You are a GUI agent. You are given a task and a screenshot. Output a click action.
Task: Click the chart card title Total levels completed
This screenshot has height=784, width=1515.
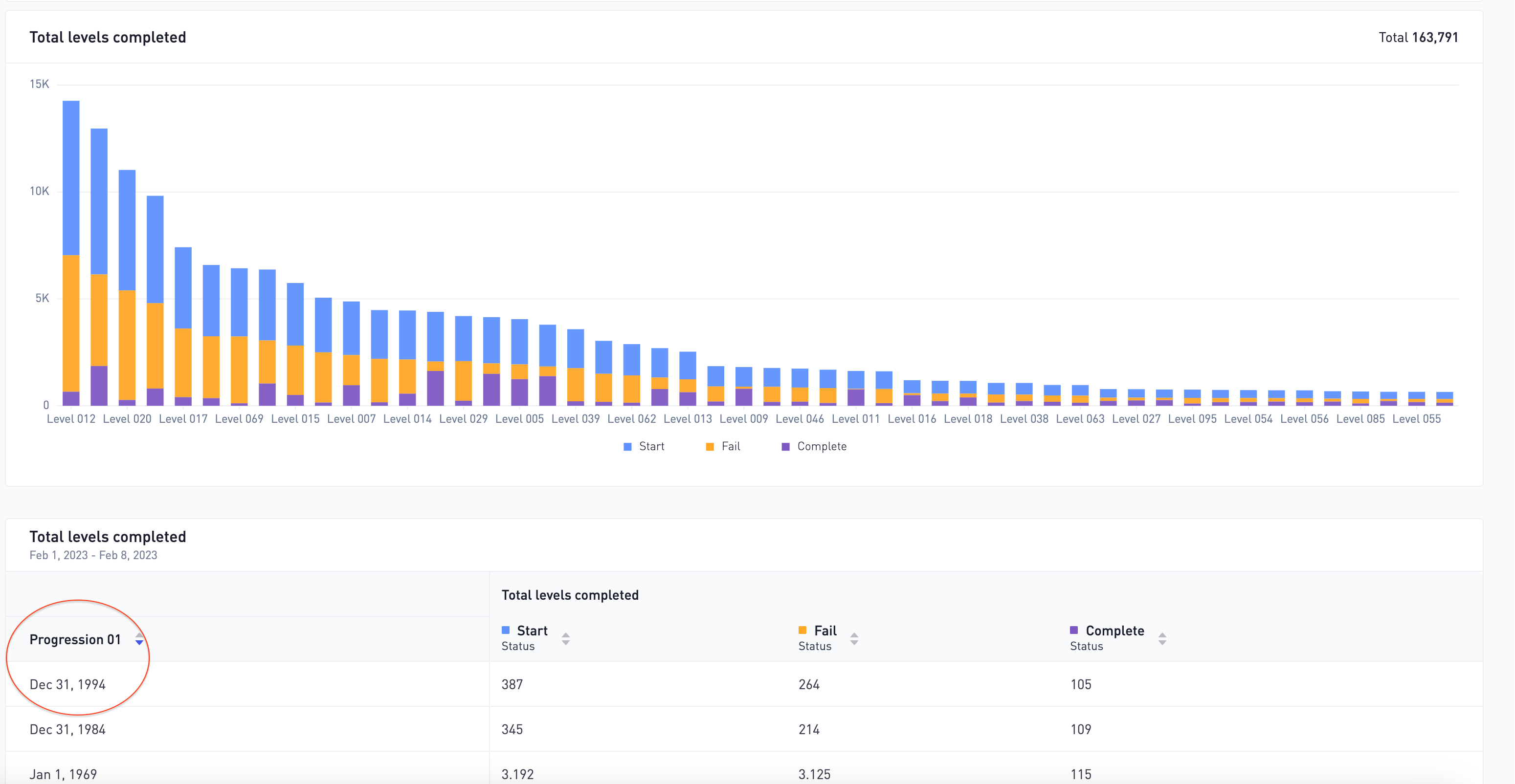click(x=108, y=38)
